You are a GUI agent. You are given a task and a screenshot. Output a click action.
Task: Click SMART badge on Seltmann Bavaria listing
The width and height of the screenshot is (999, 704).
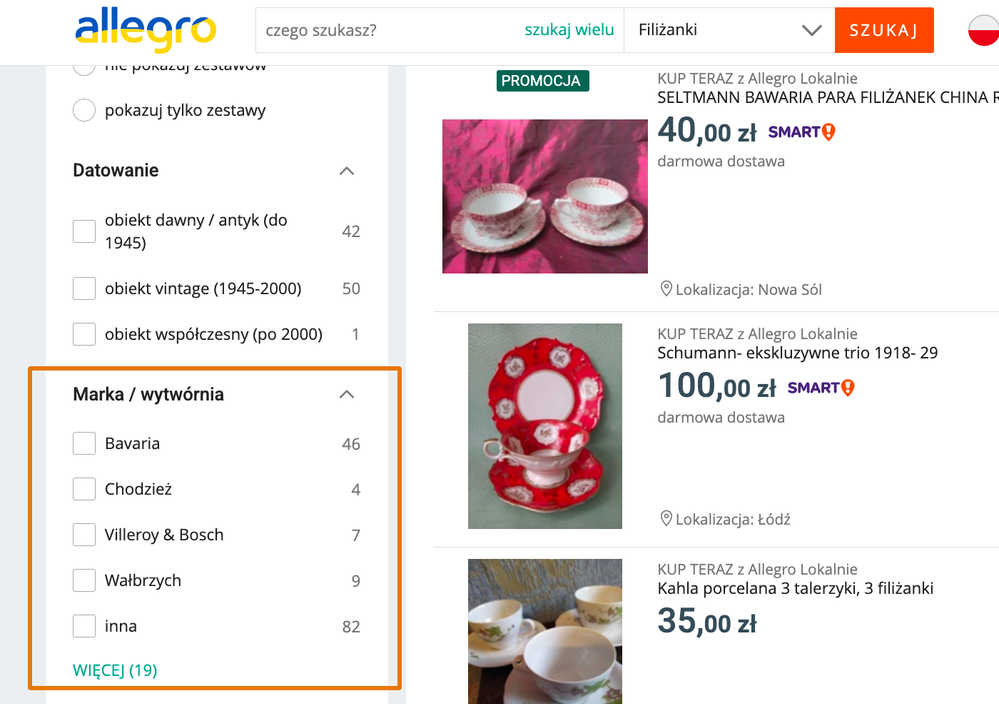801,132
